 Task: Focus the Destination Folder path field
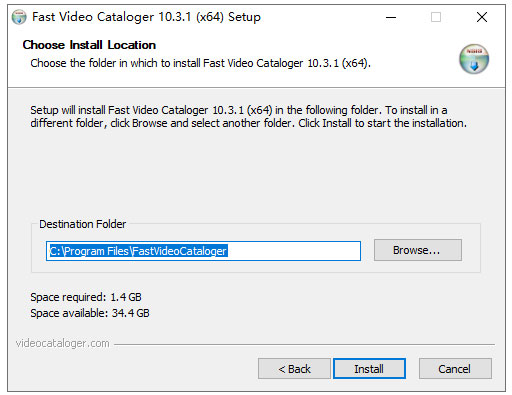[203, 251]
